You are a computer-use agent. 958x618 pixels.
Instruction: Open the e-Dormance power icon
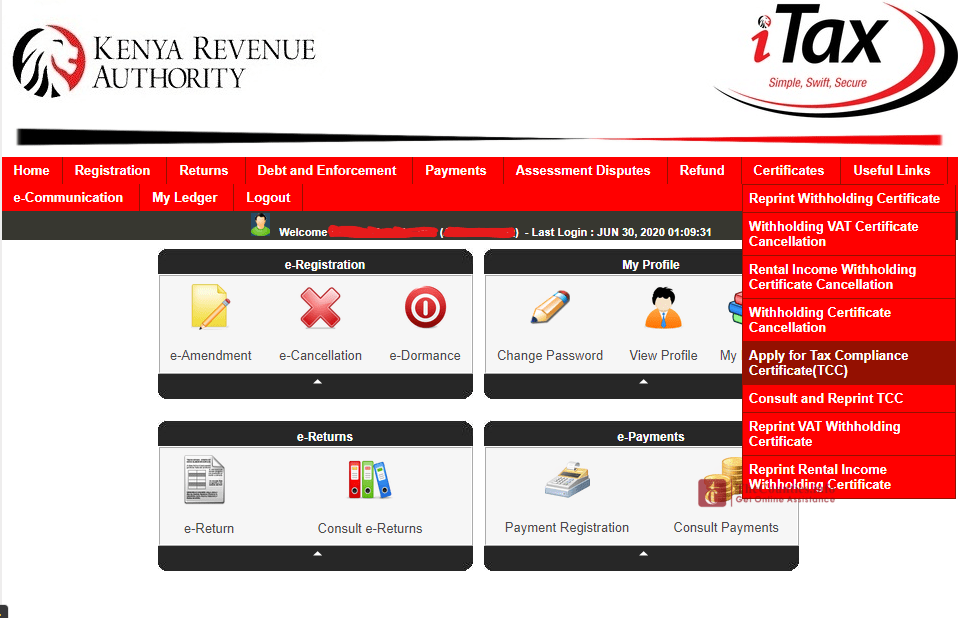tap(425, 308)
